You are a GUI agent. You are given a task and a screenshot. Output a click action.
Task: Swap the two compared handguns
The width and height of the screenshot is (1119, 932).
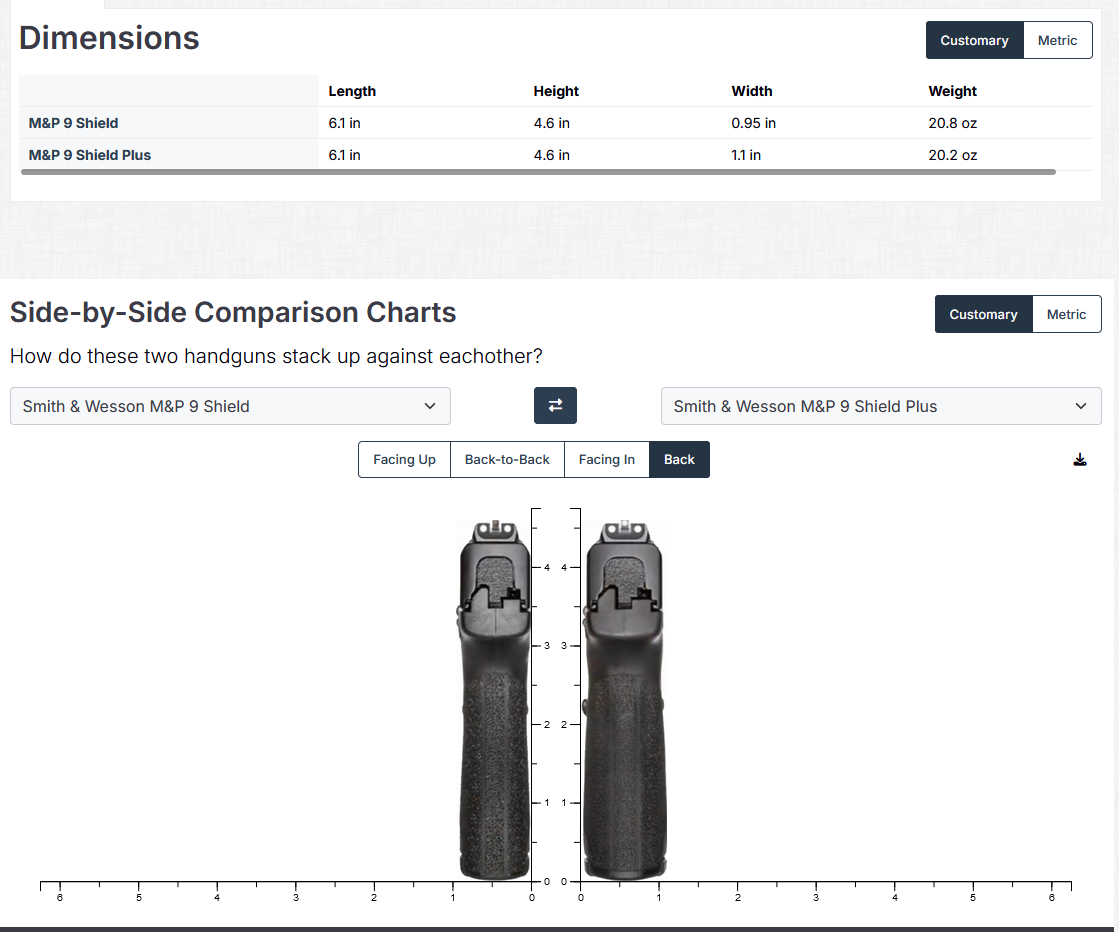[555, 405]
